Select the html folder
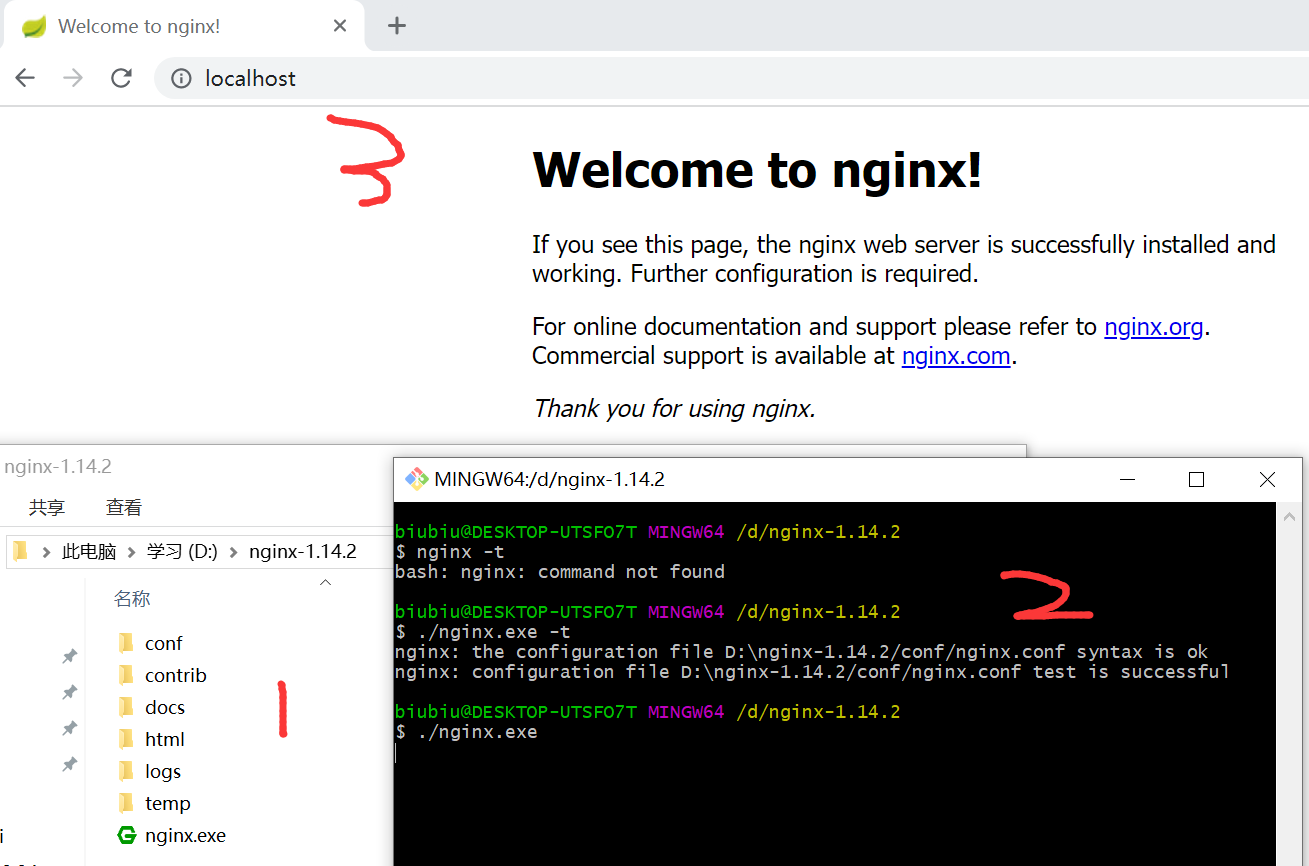 coord(164,739)
